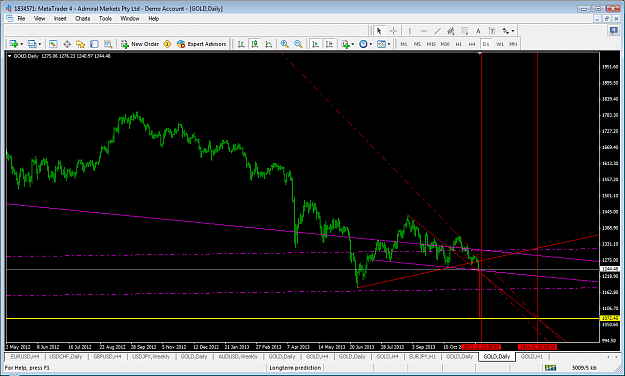Switch chart to bar chart
The width and height of the screenshot is (625, 376).
click(x=241, y=44)
